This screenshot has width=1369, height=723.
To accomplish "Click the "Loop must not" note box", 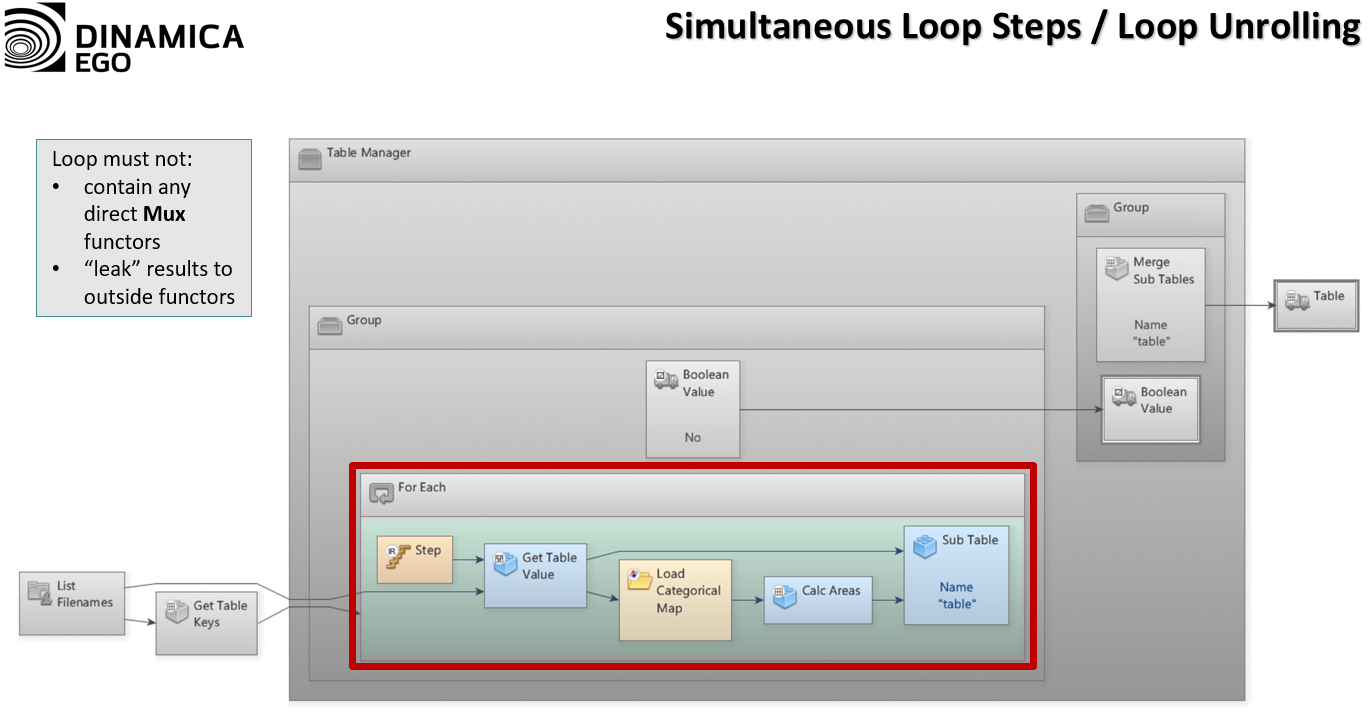I will pos(143,228).
